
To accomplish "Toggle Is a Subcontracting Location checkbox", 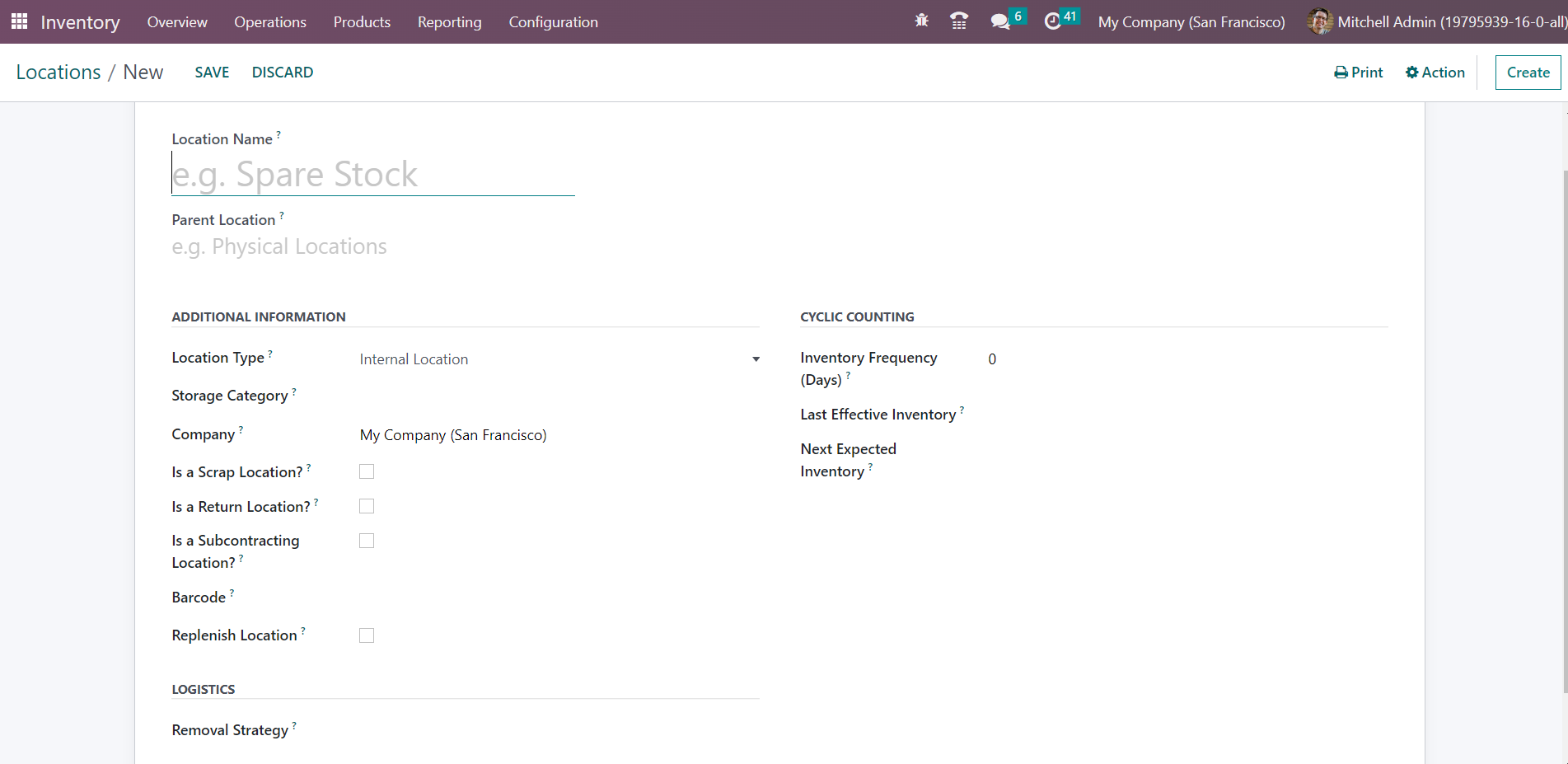I will click(x=367, y=541).
